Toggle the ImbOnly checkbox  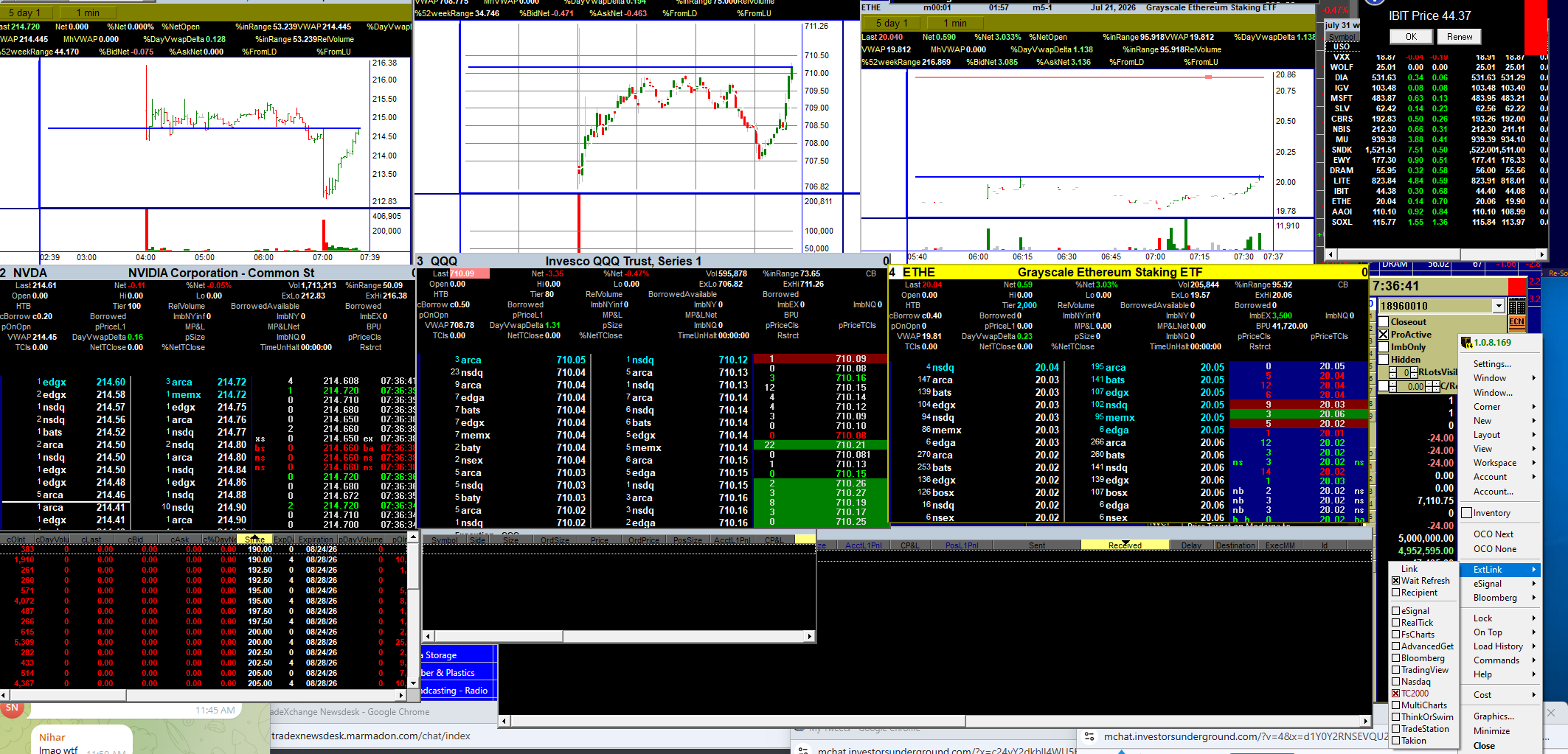click(x=1384, y=347)
